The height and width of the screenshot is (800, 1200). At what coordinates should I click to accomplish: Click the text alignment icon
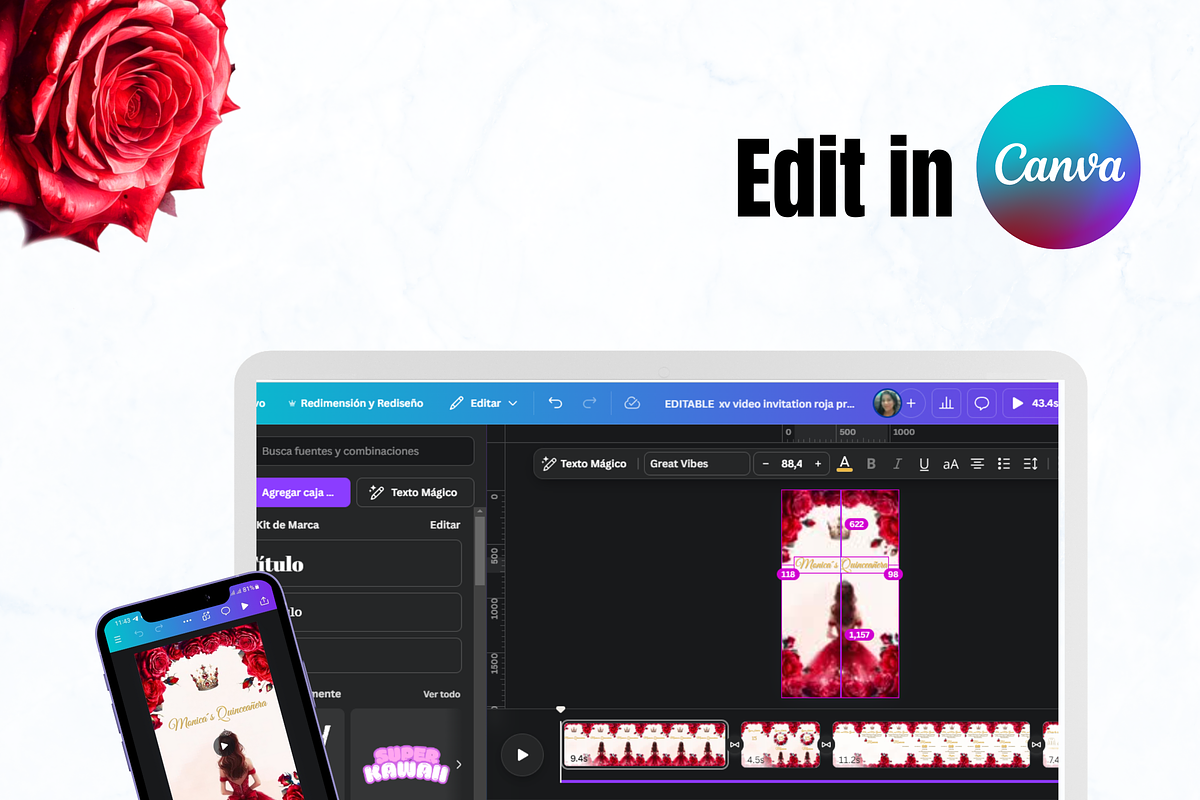pos(977,463)
